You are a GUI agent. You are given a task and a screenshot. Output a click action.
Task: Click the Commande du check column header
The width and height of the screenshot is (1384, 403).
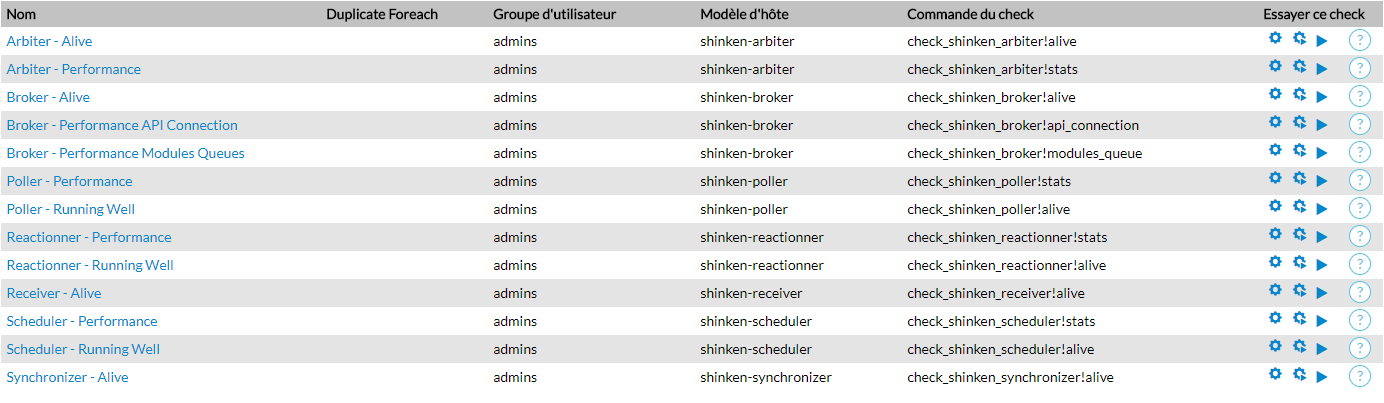[970, 14]
